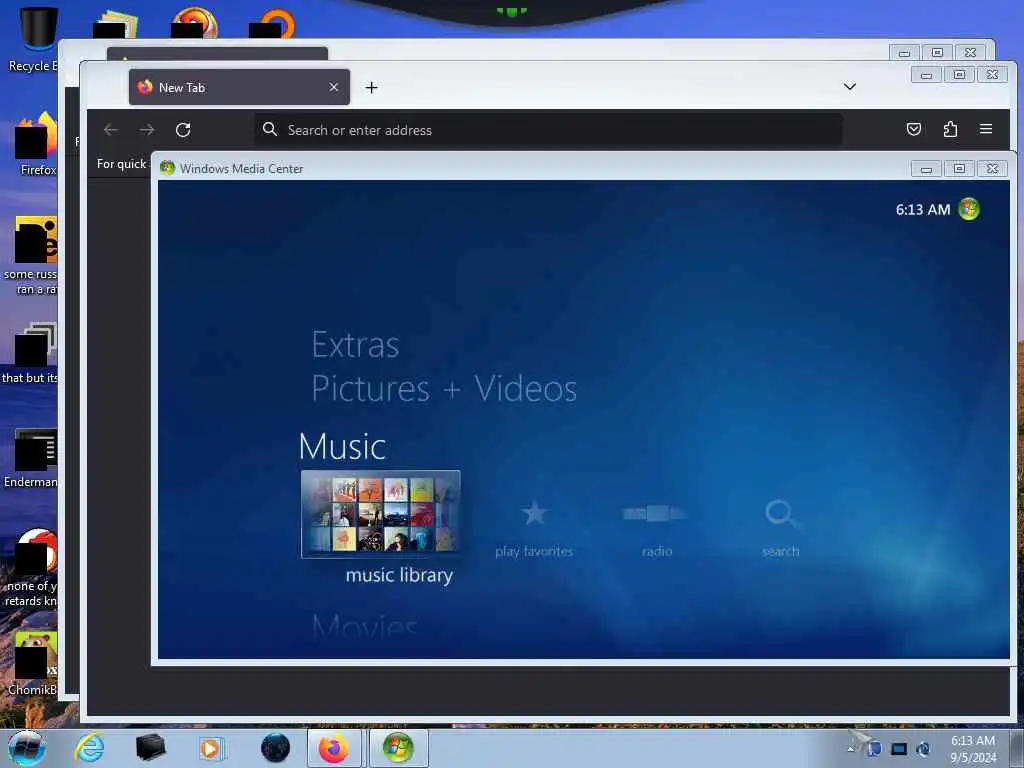Select play favorites star icon
This screenshot has height=768, width=1024.
[x=534, y=514]
